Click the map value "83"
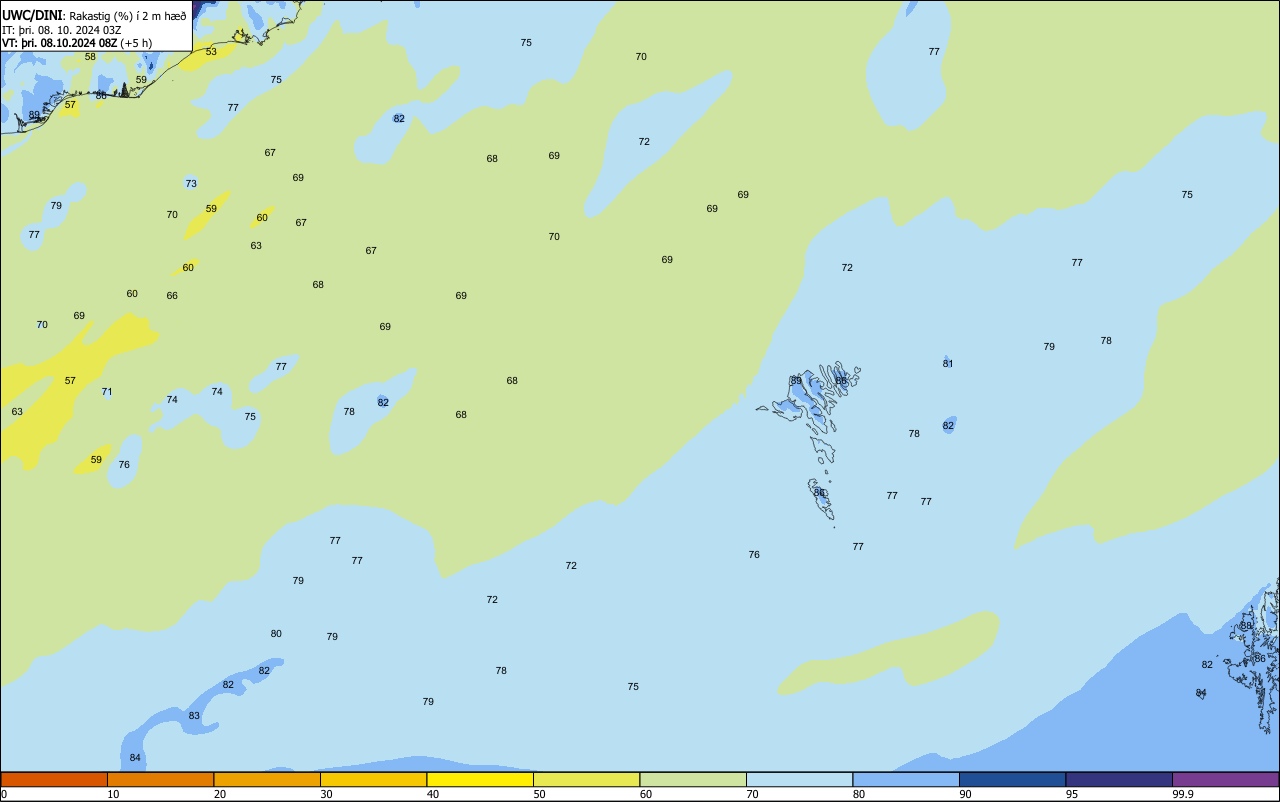This screenshot has width=1280, height=802. tap(194, 716)
